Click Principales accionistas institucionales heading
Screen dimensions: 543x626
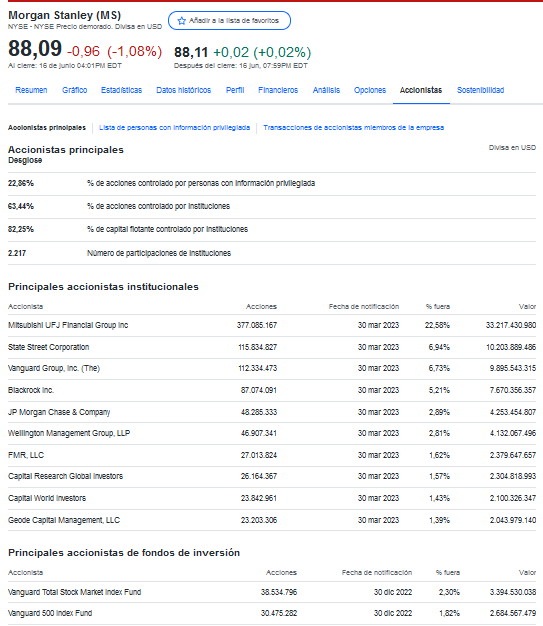coord(103,287)
